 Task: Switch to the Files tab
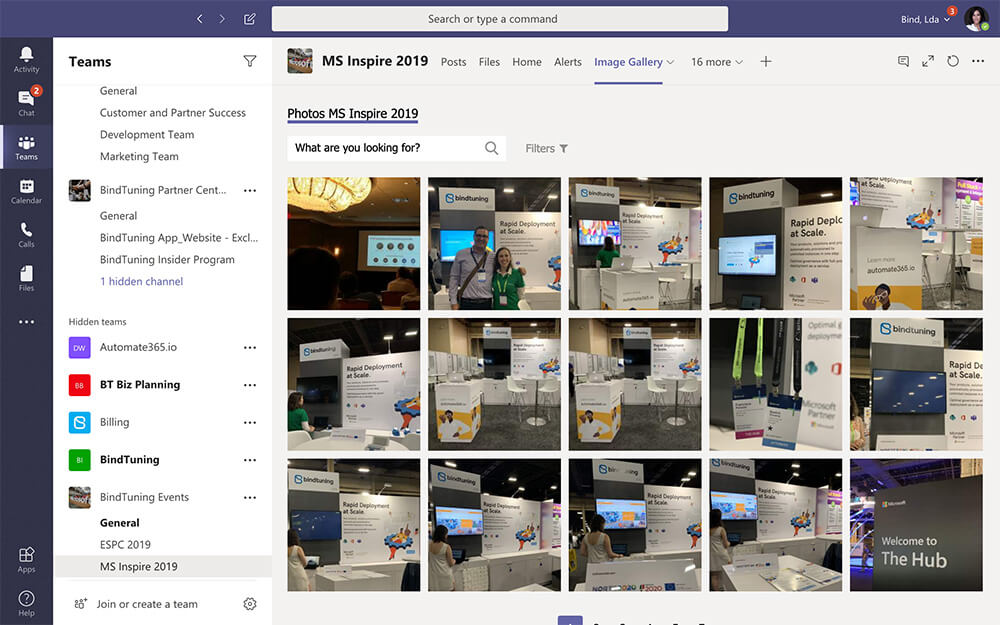[x=489, y=62]
